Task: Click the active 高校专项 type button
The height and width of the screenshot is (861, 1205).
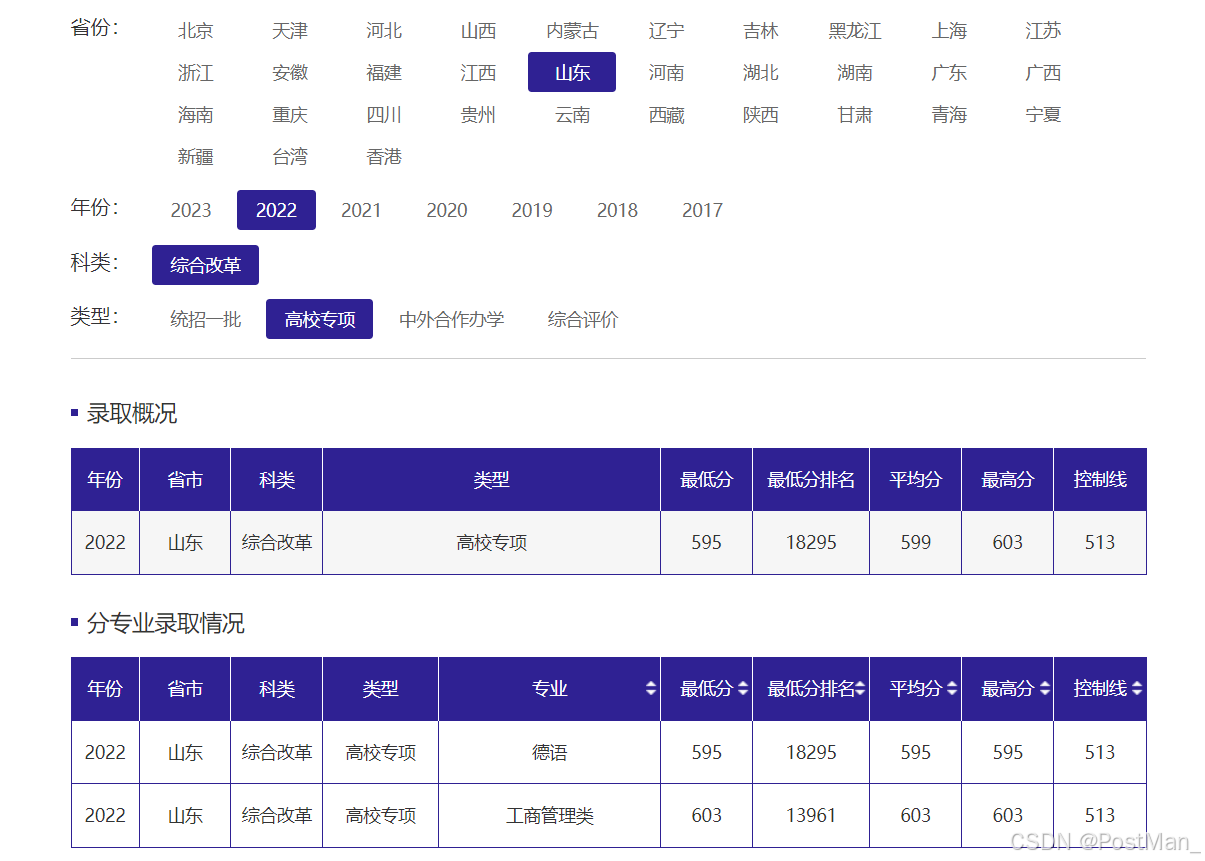Action: click(x=319, y=319)
